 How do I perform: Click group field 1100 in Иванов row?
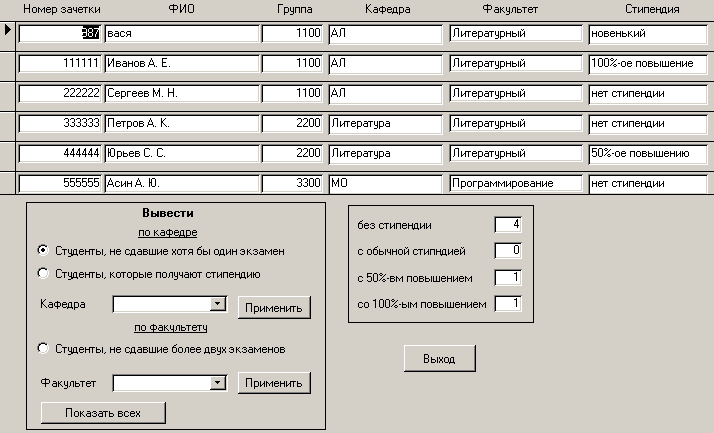[292, 63]
